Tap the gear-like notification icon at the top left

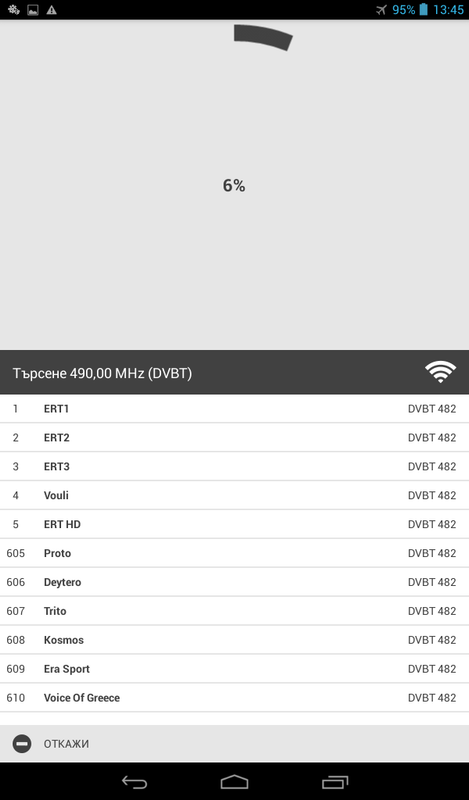(13, 10)
